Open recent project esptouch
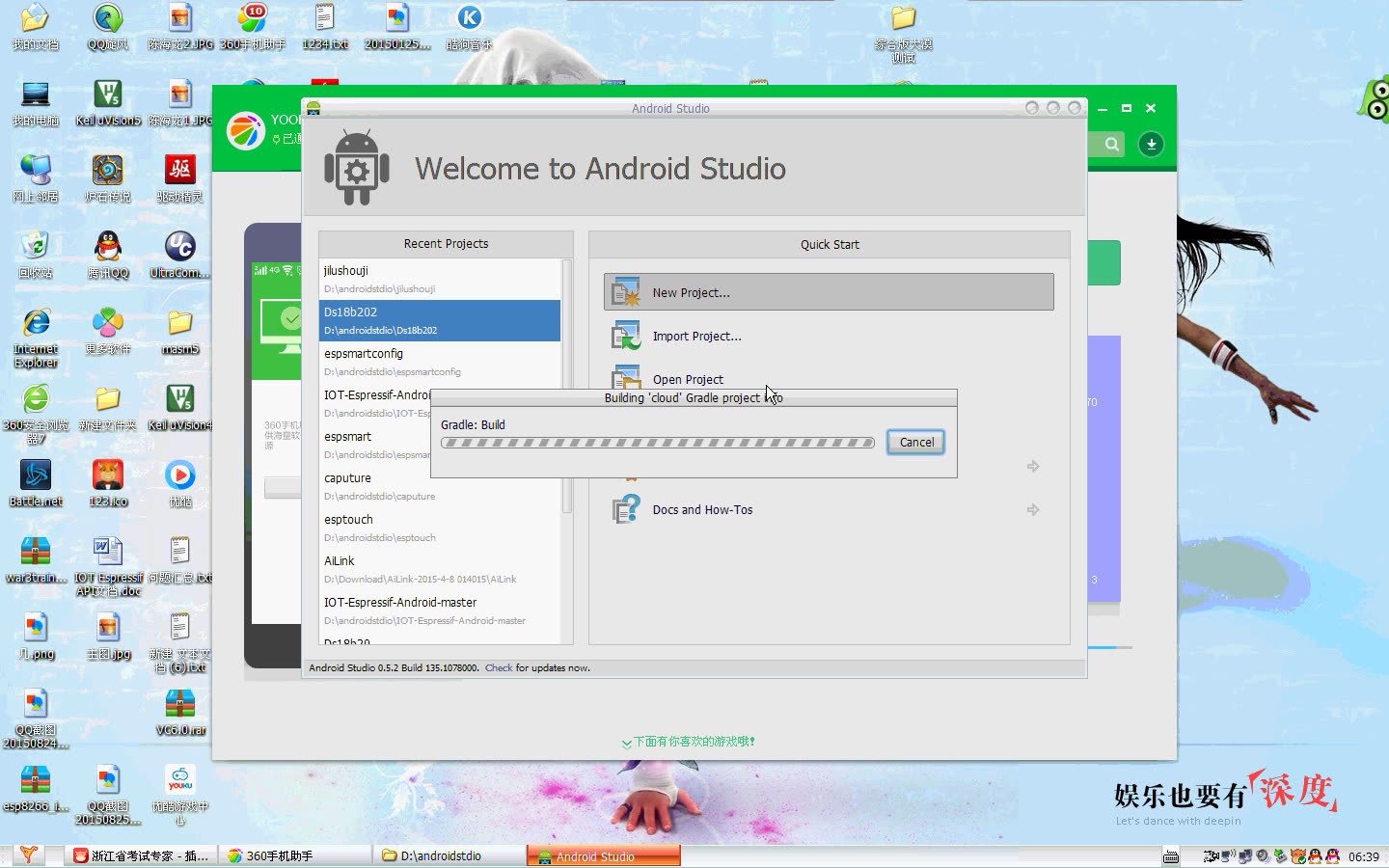The image size is (1389, 868). point(440,528)
